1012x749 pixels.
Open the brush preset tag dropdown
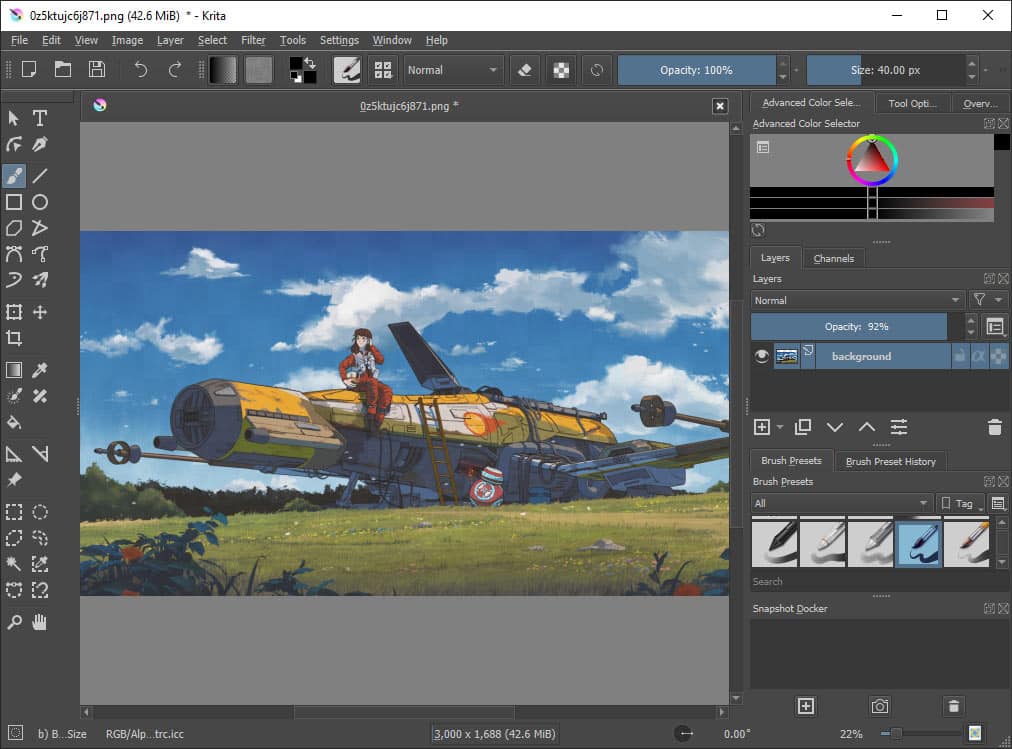(842, 503)
